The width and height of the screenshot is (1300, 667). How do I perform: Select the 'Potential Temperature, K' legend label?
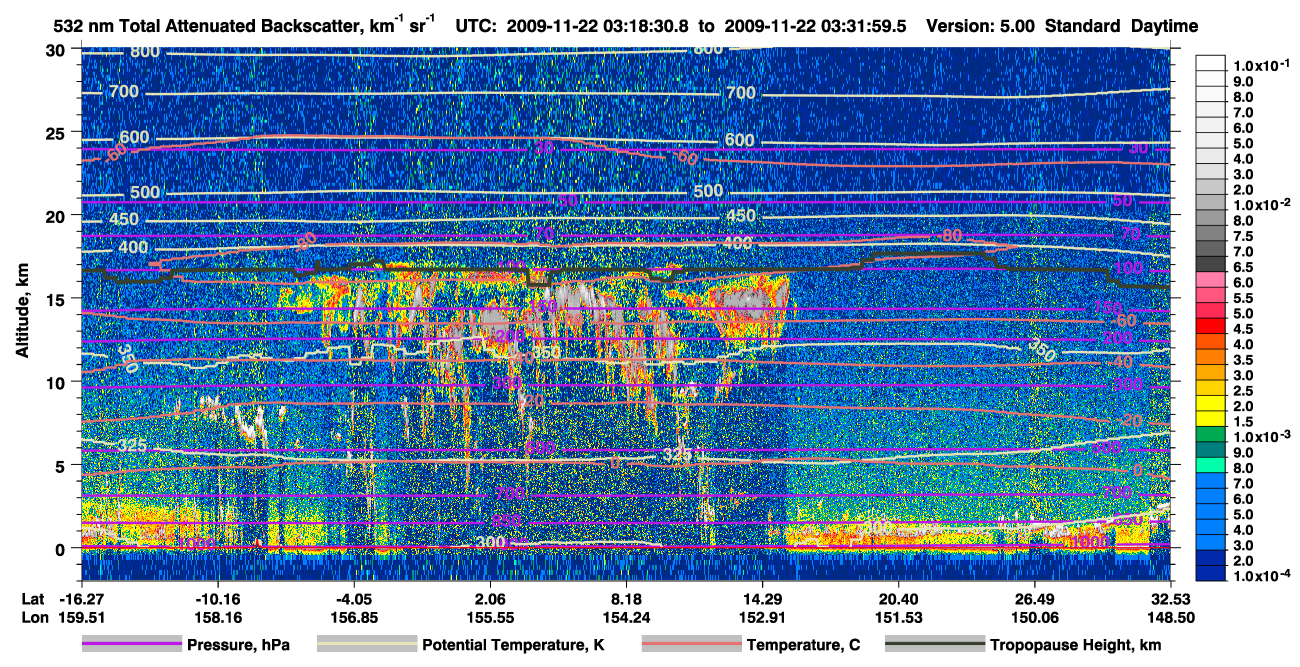(513, 645)
